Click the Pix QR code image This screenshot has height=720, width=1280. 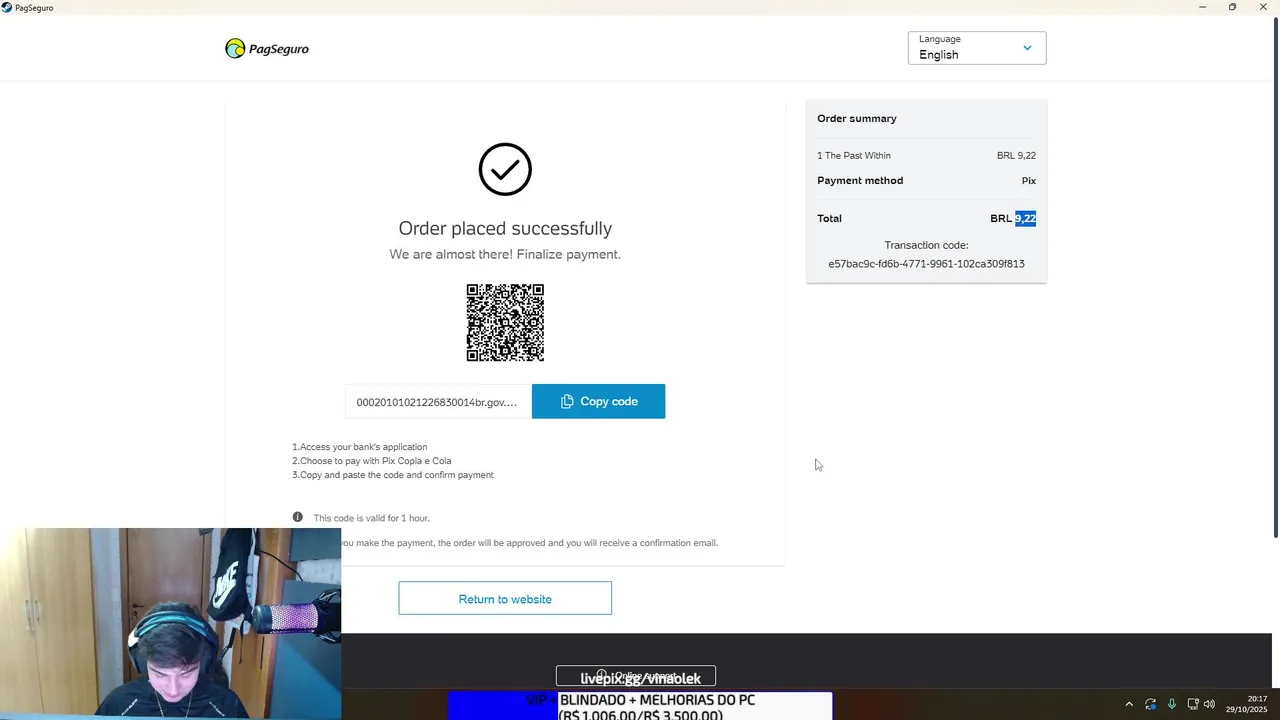click(505, 322)
